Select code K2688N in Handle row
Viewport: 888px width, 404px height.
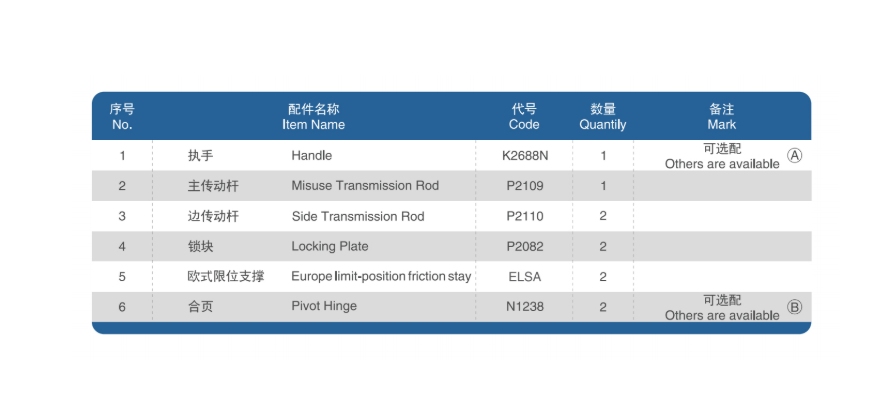525,155
